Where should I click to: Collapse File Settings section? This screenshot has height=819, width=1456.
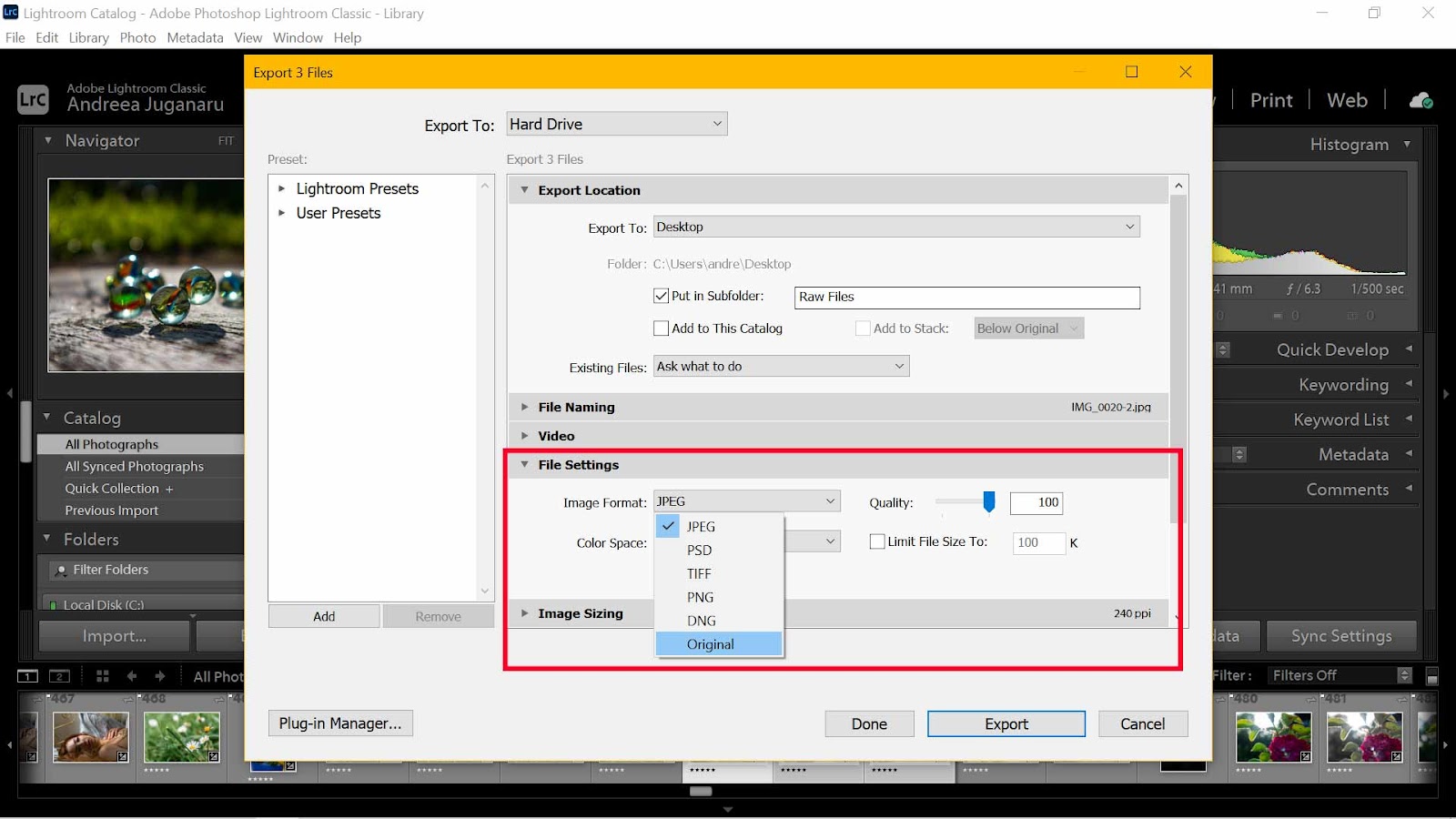[524, 464]
